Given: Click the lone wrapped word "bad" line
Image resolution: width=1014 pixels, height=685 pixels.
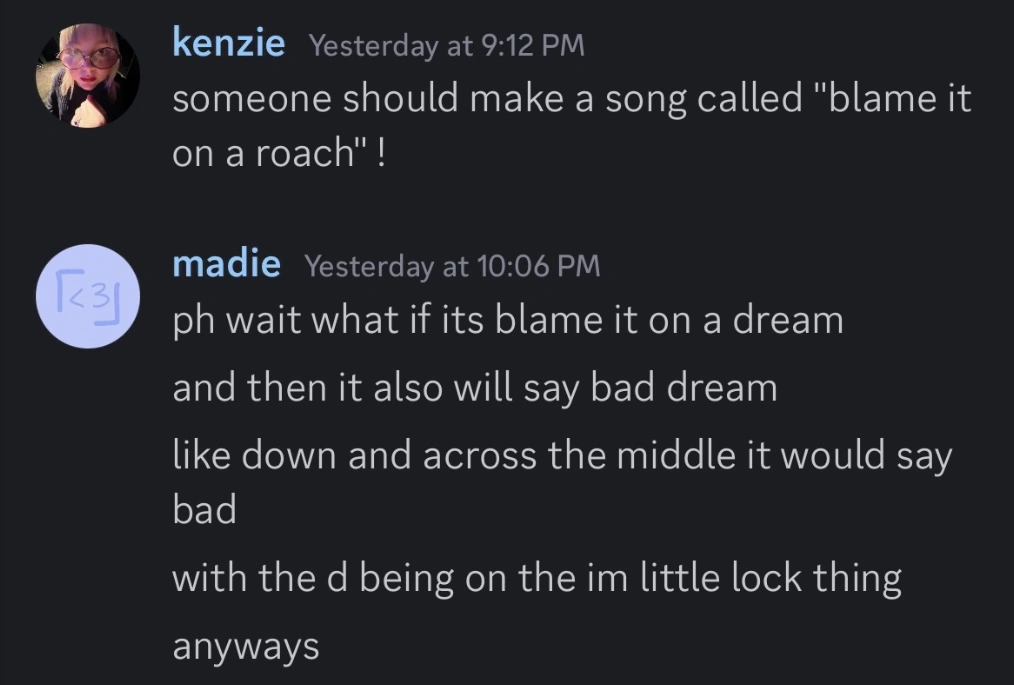Looking at the screenshot, I should click(x=204, y=511).
